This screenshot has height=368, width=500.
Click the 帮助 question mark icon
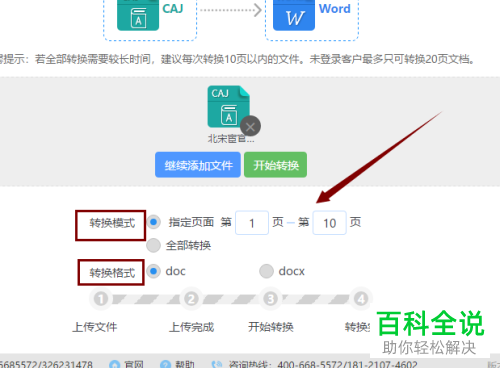[165, 364]
